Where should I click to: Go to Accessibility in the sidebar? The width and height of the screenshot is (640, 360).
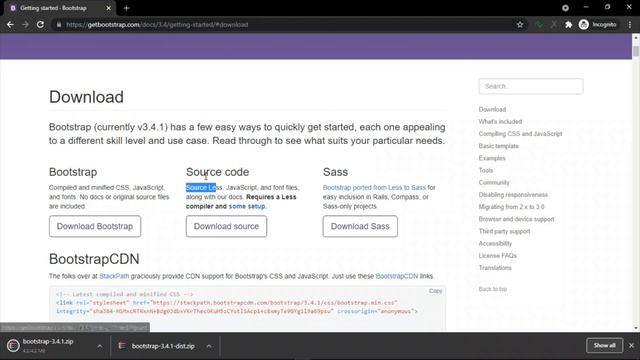point(495,243)
